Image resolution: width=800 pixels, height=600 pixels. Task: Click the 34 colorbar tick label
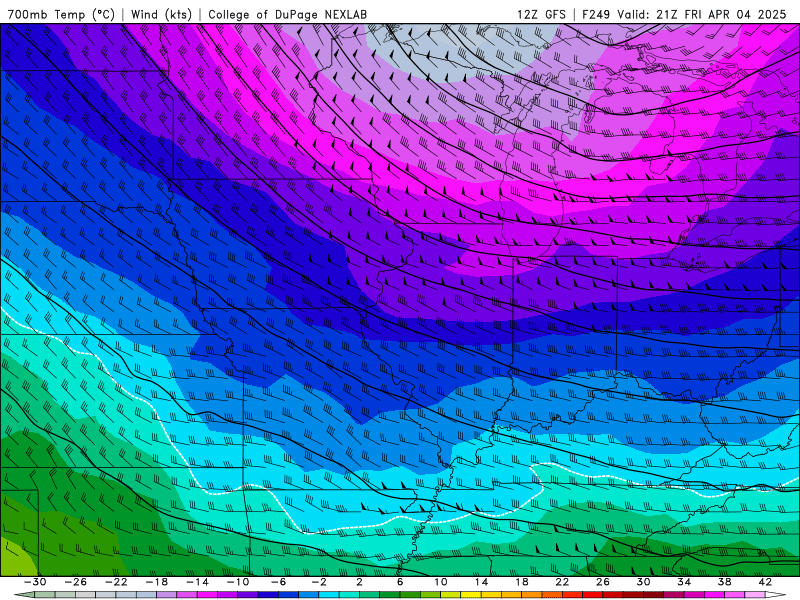point(684,582)
